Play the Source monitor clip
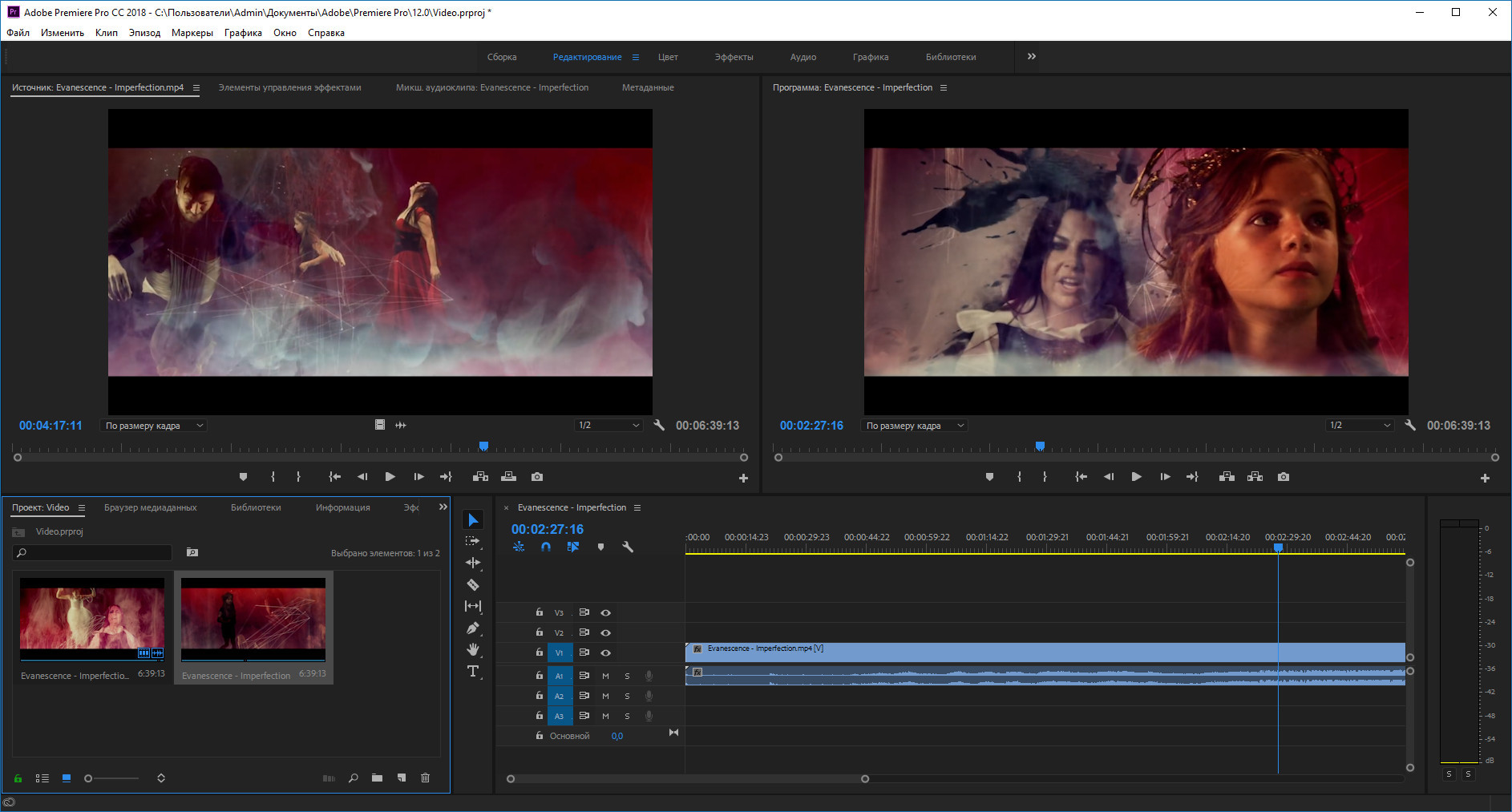 tap(390, 477)
